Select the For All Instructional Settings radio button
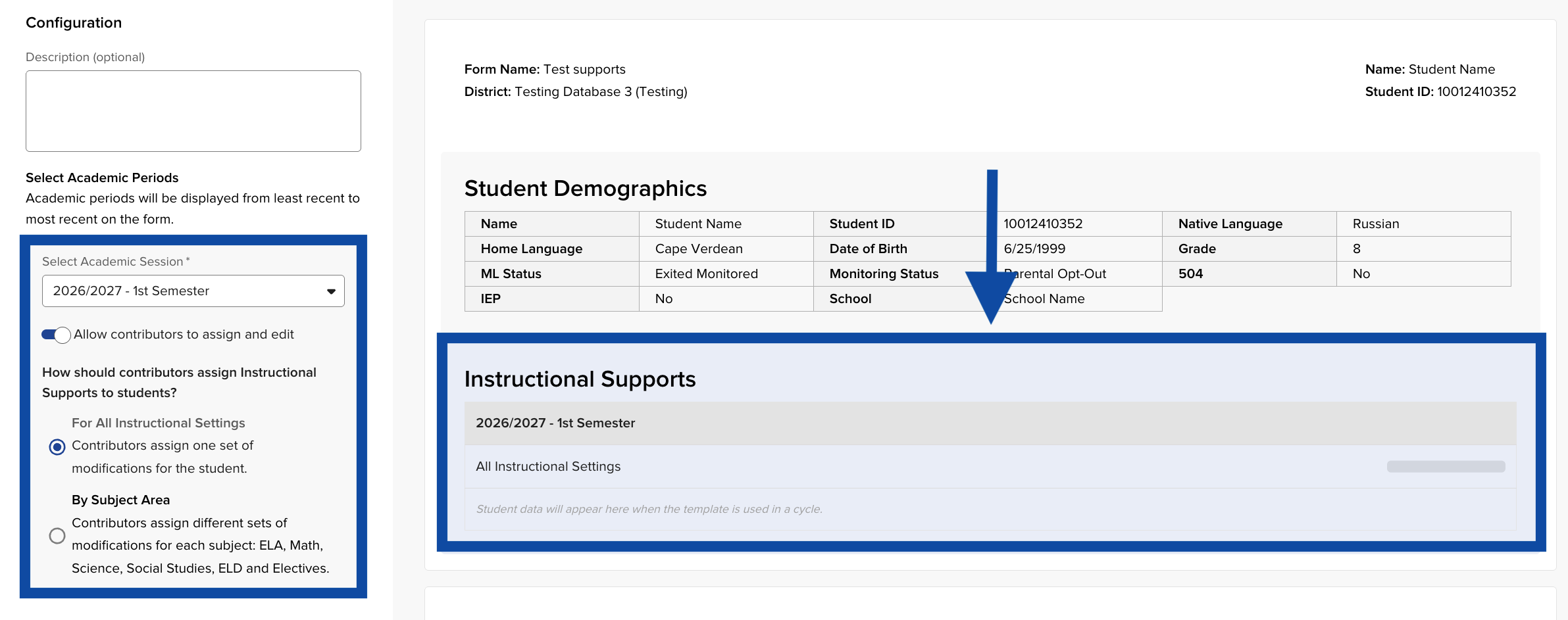 pos(57,447)
